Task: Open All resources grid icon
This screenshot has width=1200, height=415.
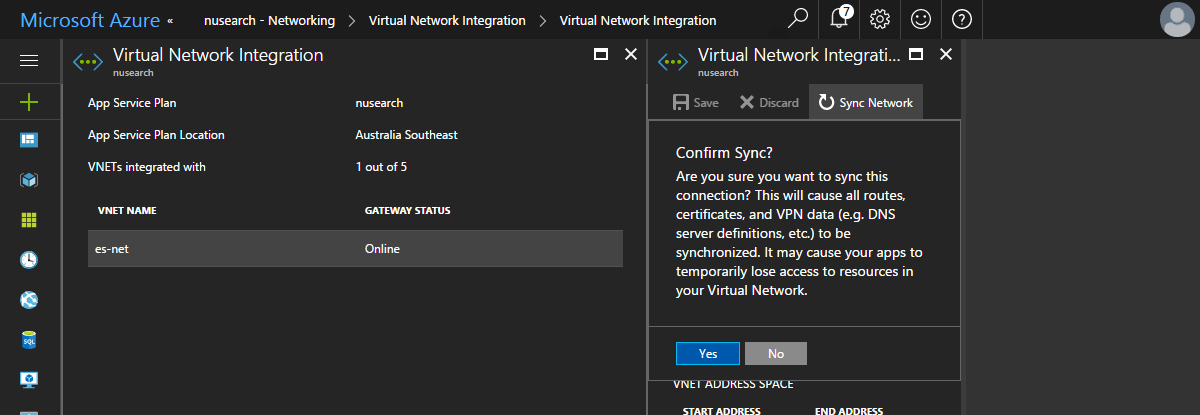Action: coord(29,220)
